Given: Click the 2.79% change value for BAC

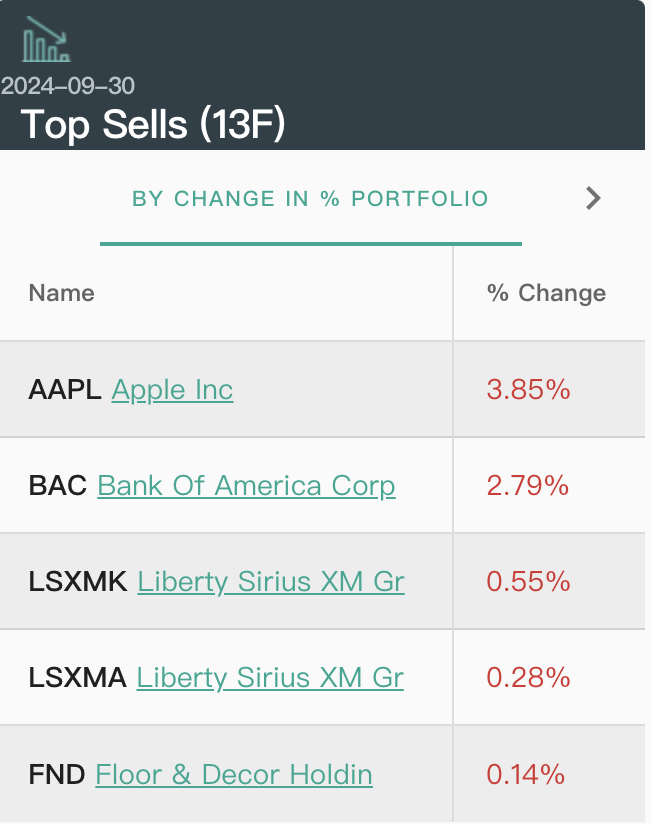Looking at the screenshot, I should coord(528,486).
